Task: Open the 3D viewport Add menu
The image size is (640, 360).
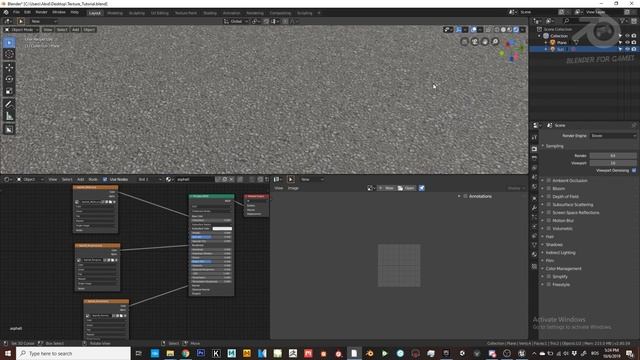Action: (76, 30)
